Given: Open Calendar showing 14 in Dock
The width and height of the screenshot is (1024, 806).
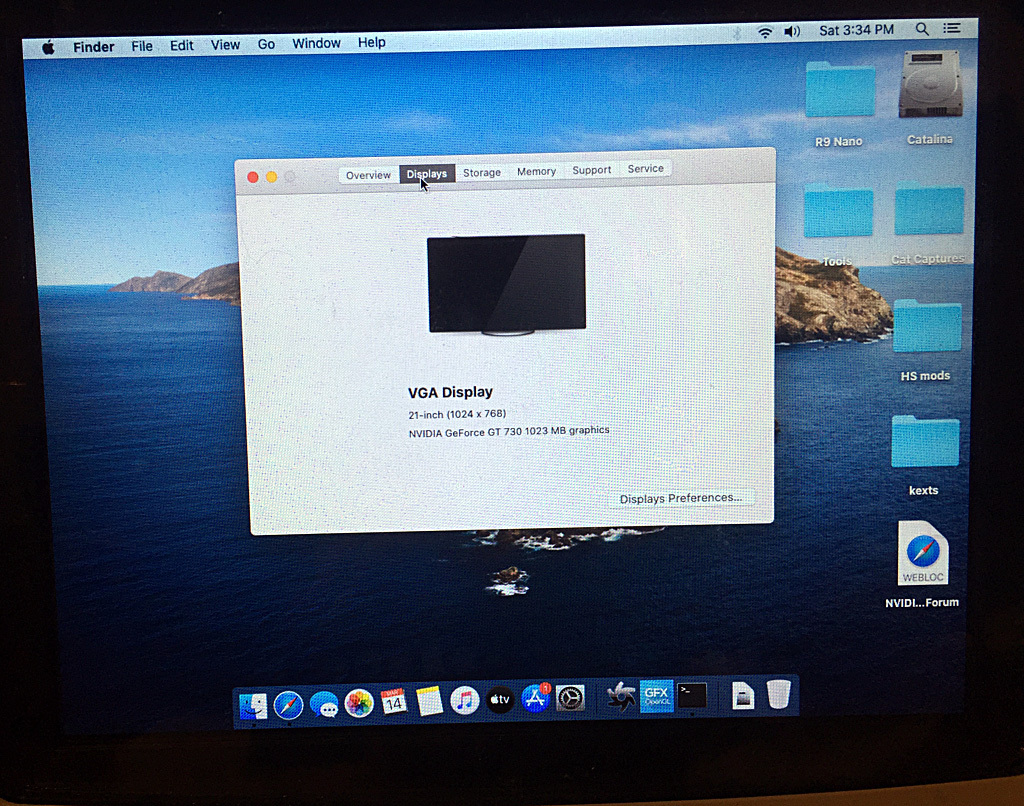Looking at the screenshot, I should coord(394,702).
